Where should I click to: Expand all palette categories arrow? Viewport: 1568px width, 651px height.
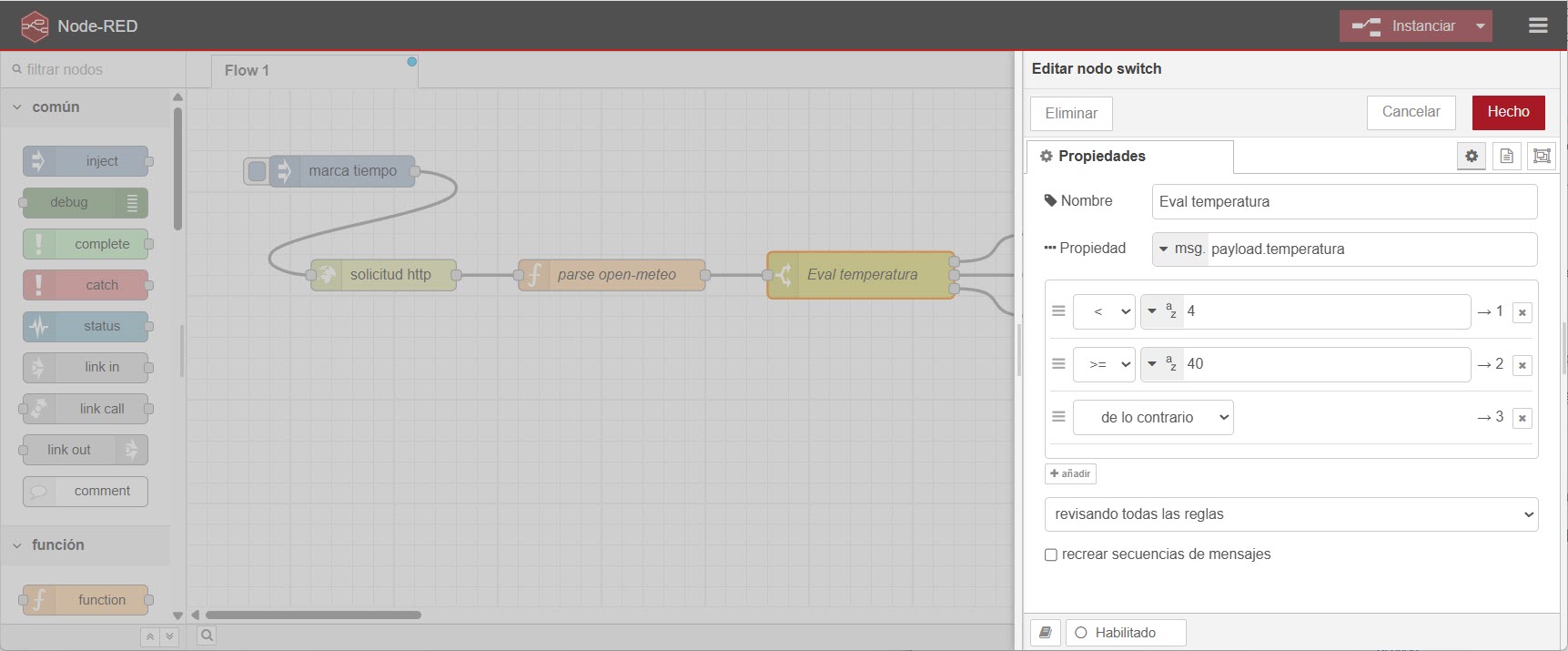[168, 636]
